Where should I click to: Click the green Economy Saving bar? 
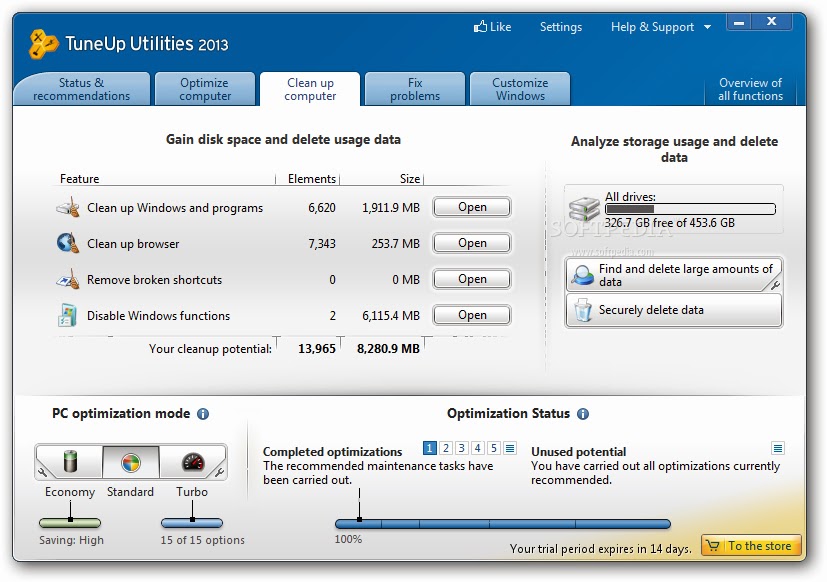pyautogui.click(x=70, y=523)
